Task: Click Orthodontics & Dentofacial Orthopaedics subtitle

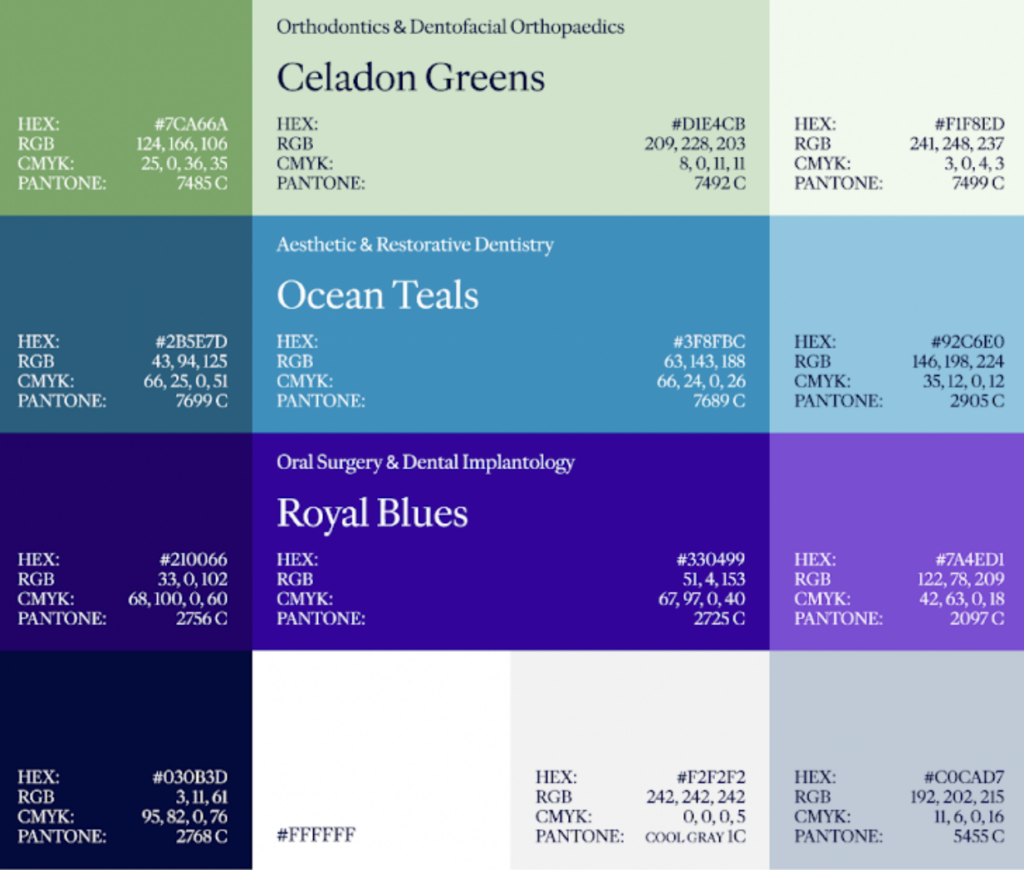Action: coord(451,27)
